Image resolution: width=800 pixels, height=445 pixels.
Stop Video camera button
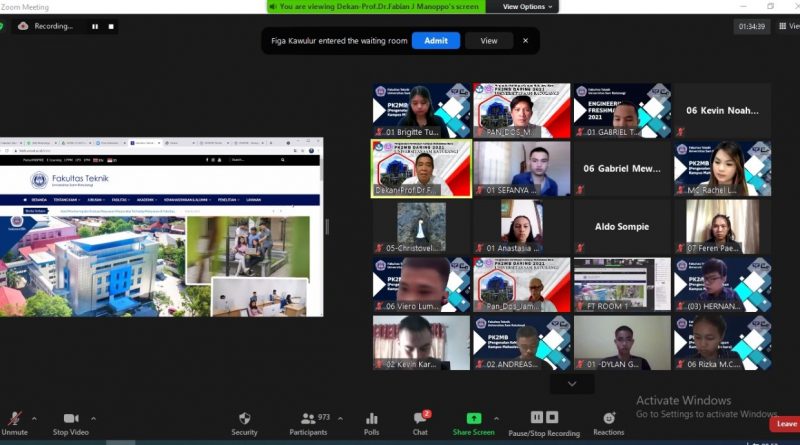click(71, 424)
